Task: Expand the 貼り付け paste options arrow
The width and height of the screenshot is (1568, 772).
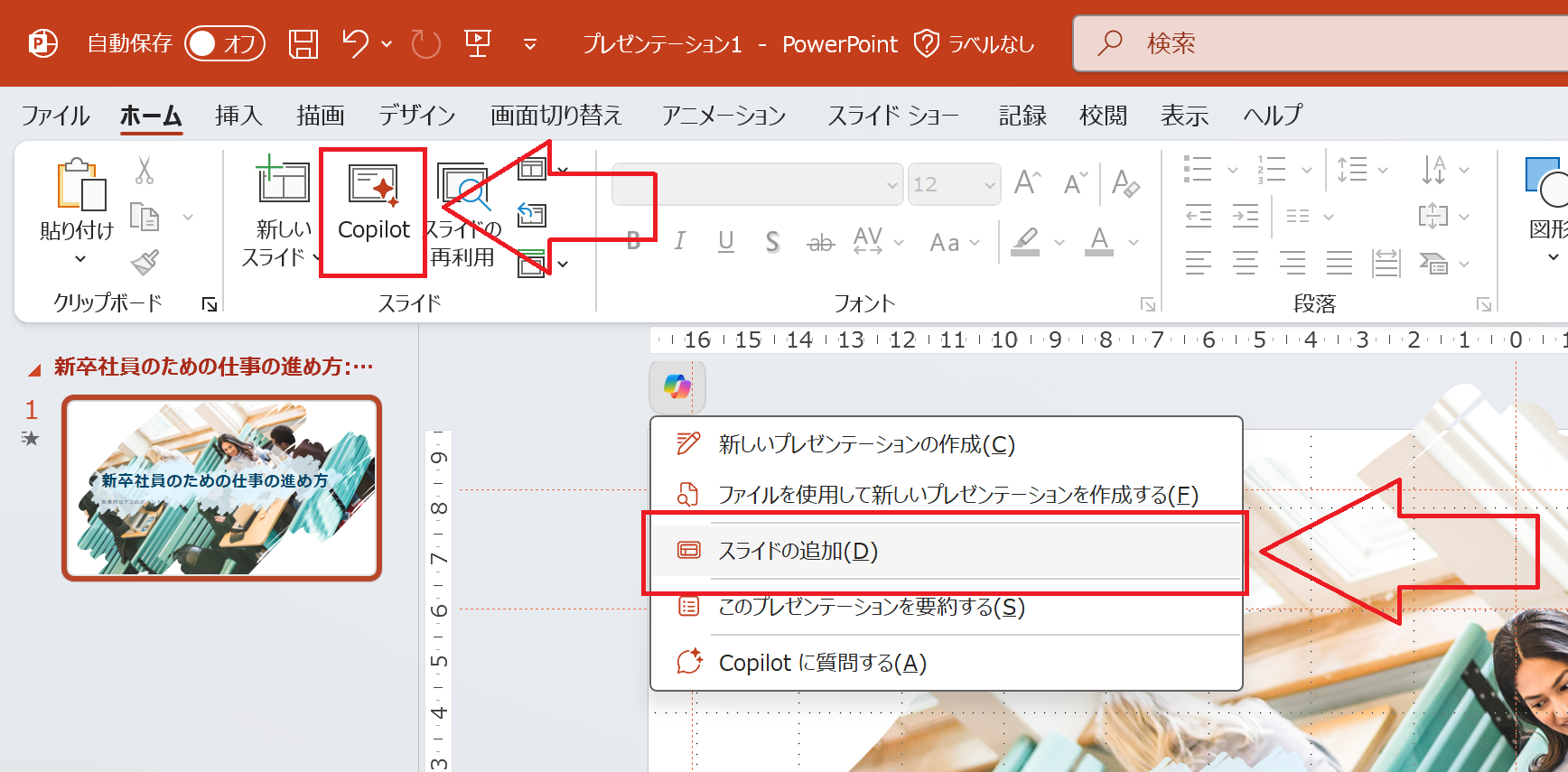Action: point(79,259)
